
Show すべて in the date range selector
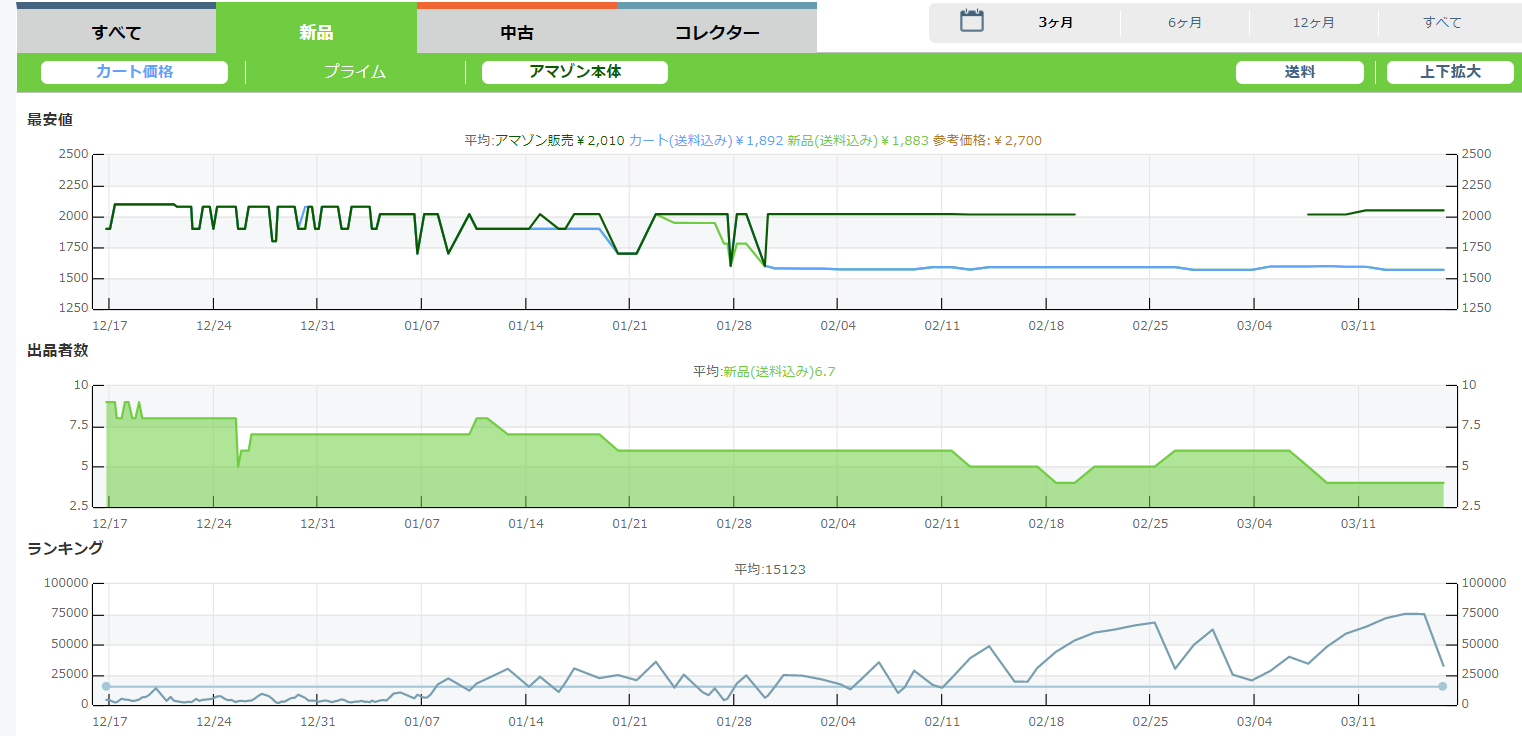pos(1442,22)
